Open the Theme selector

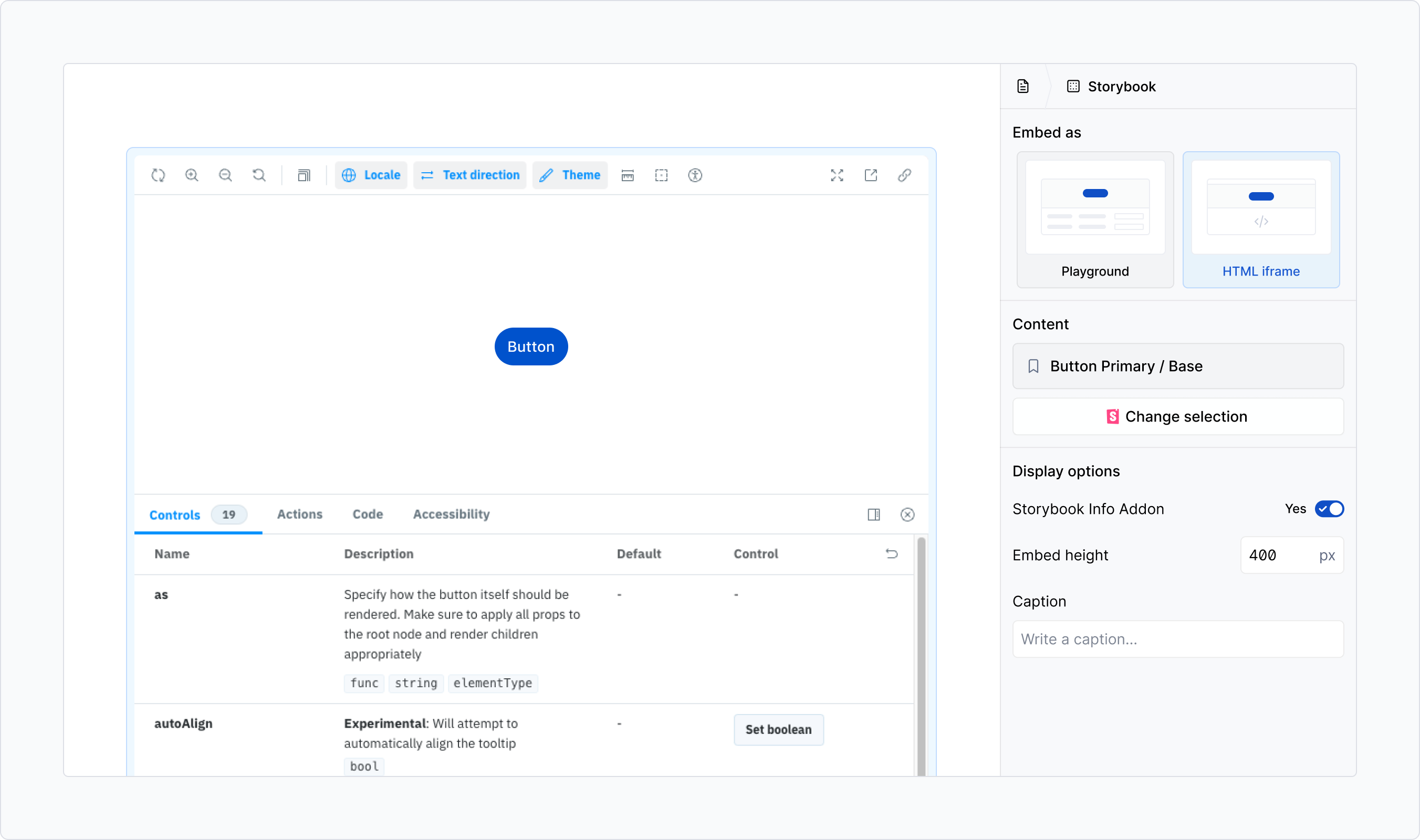tap(570, 175)
